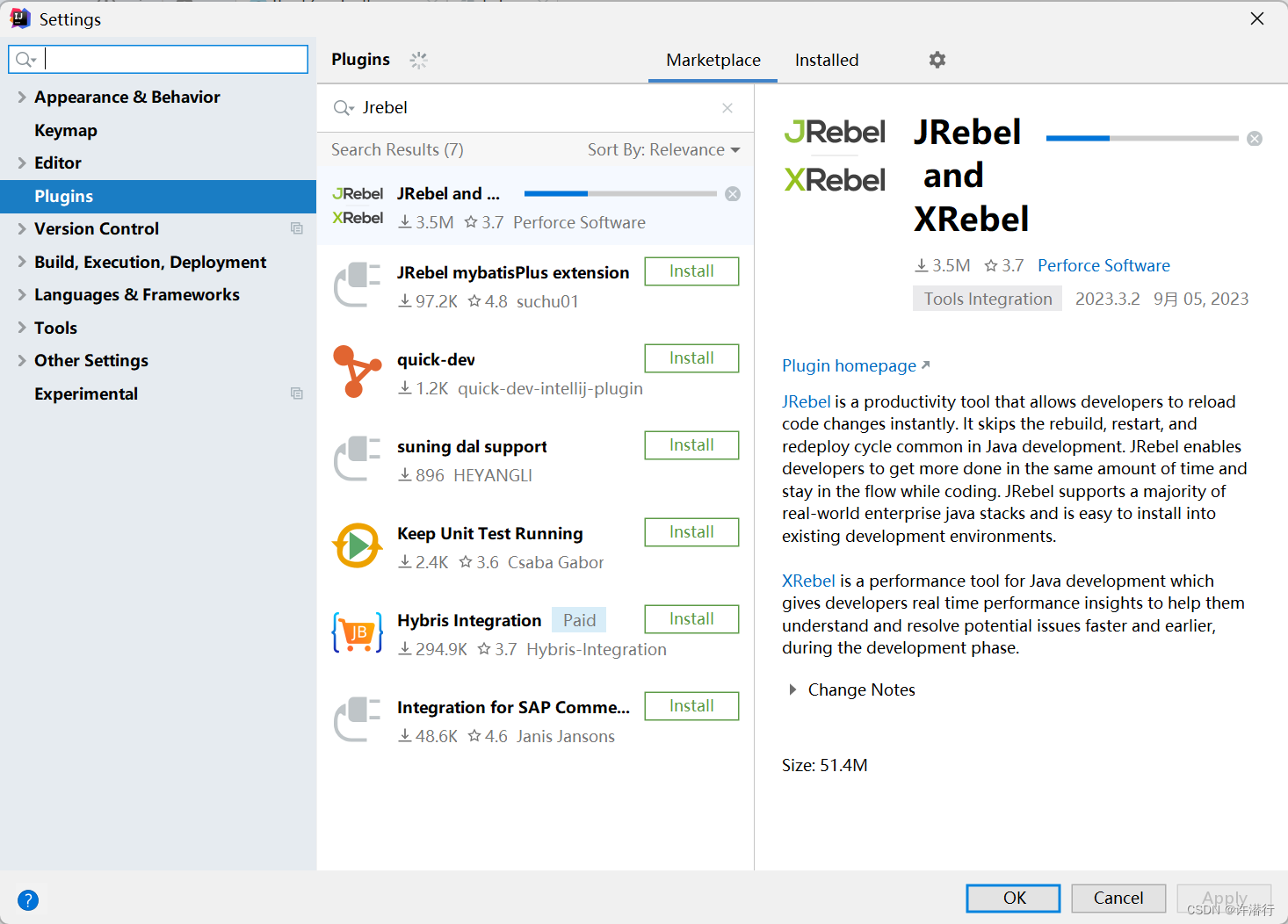
Task: Cancel JRebel download in results list
Action: [x=733, y=194]
